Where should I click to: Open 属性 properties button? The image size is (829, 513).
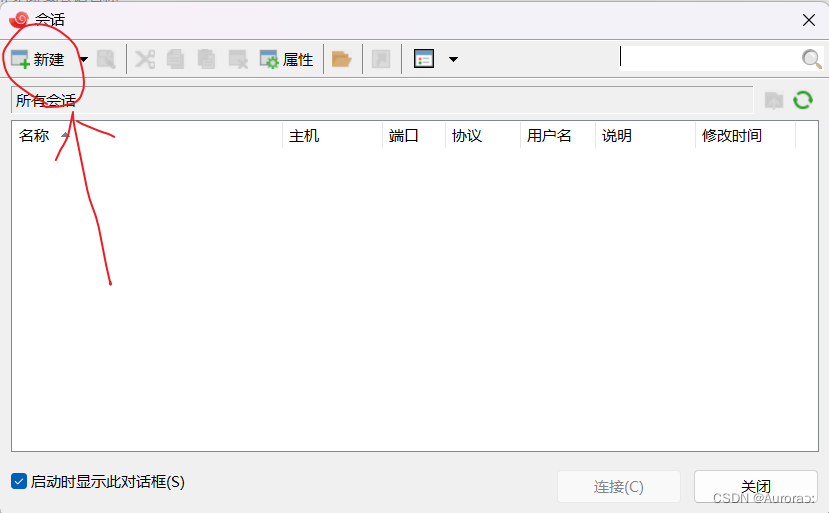286,59
